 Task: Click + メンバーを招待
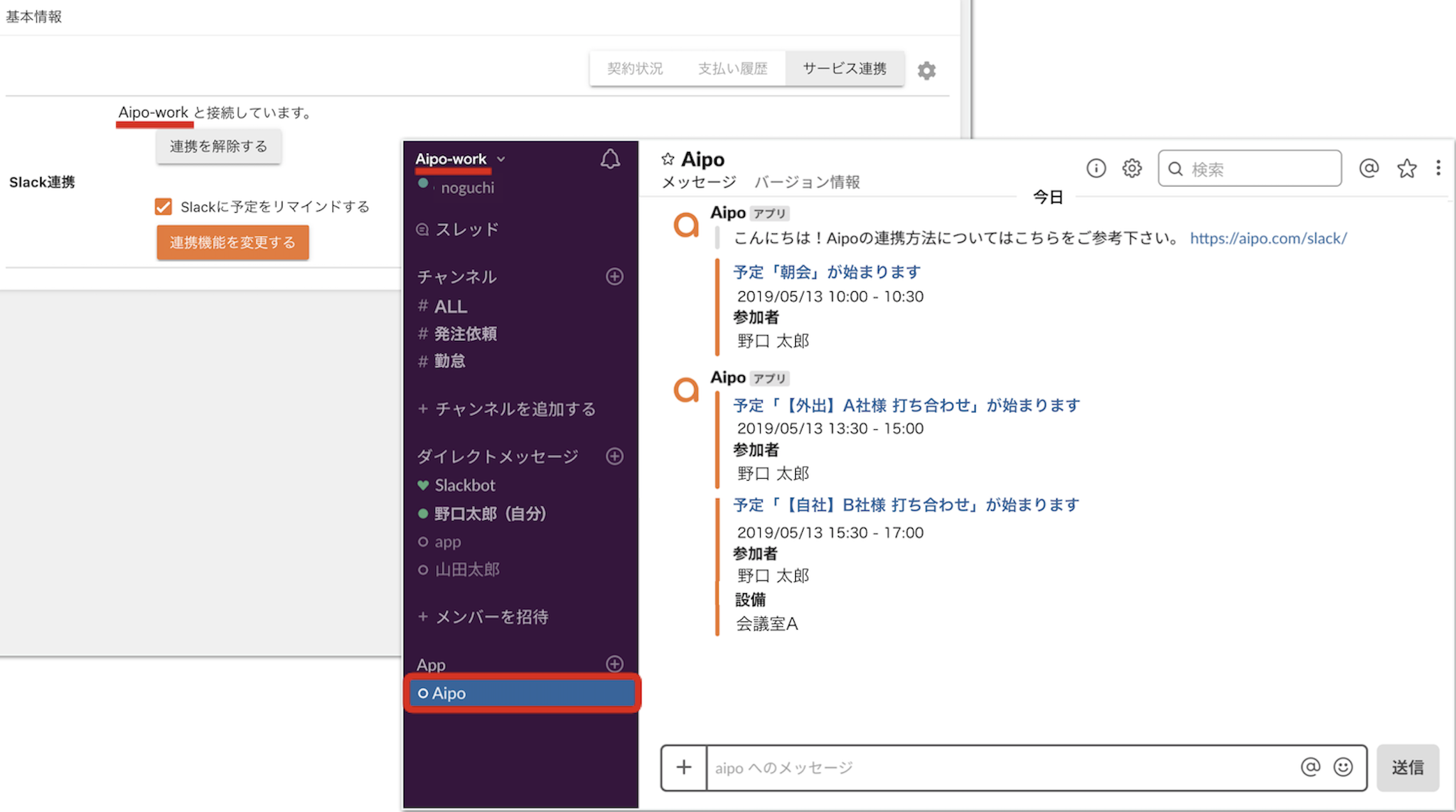pyautogui.click(x=483, y=617)
